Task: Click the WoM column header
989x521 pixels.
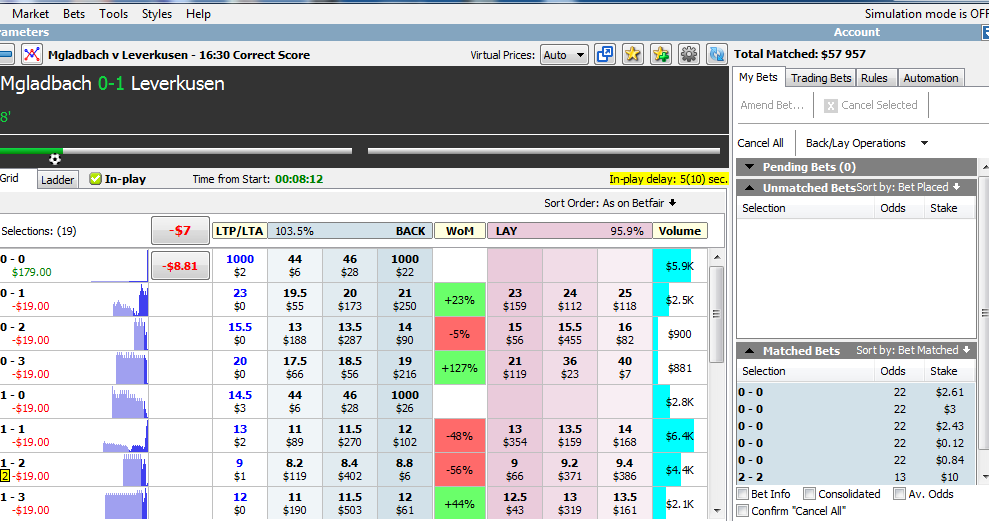Action: 460,231
